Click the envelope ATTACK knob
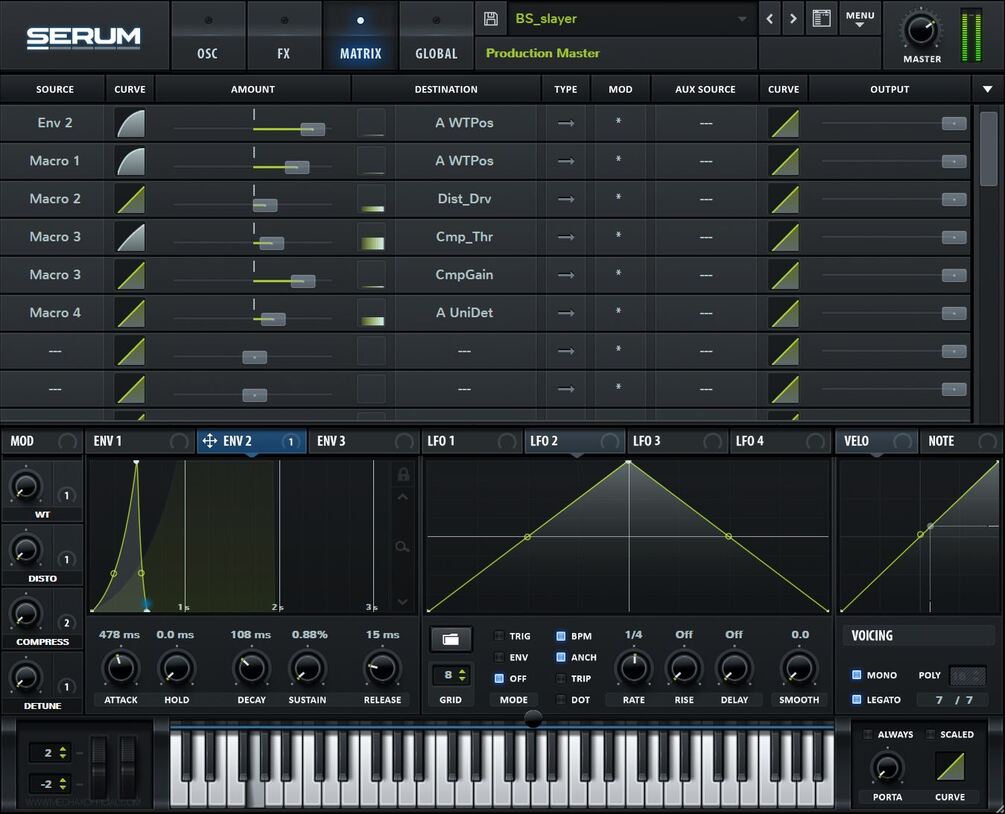 [x=120, y=668]
